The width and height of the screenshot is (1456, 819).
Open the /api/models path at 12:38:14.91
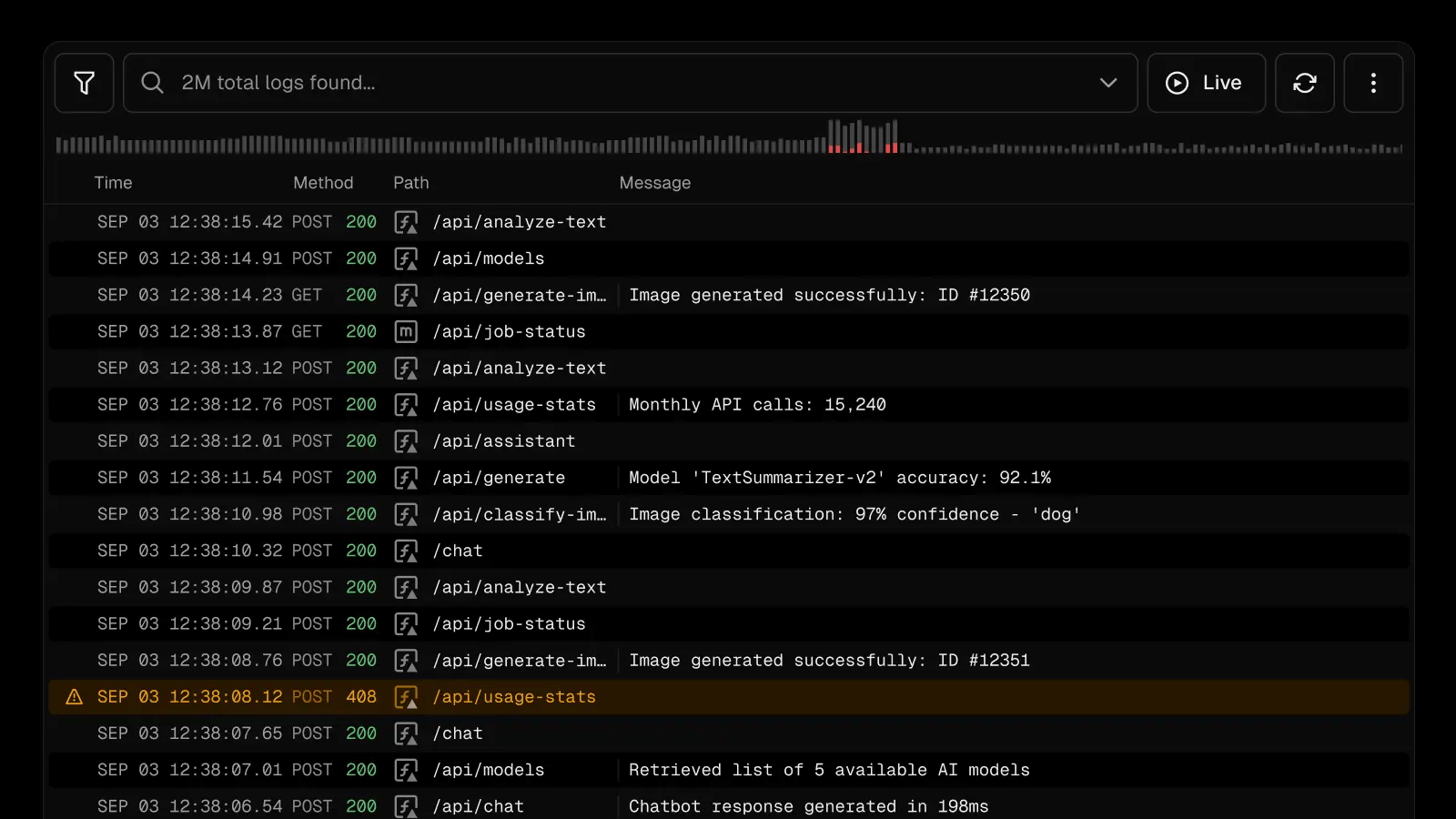489,258
